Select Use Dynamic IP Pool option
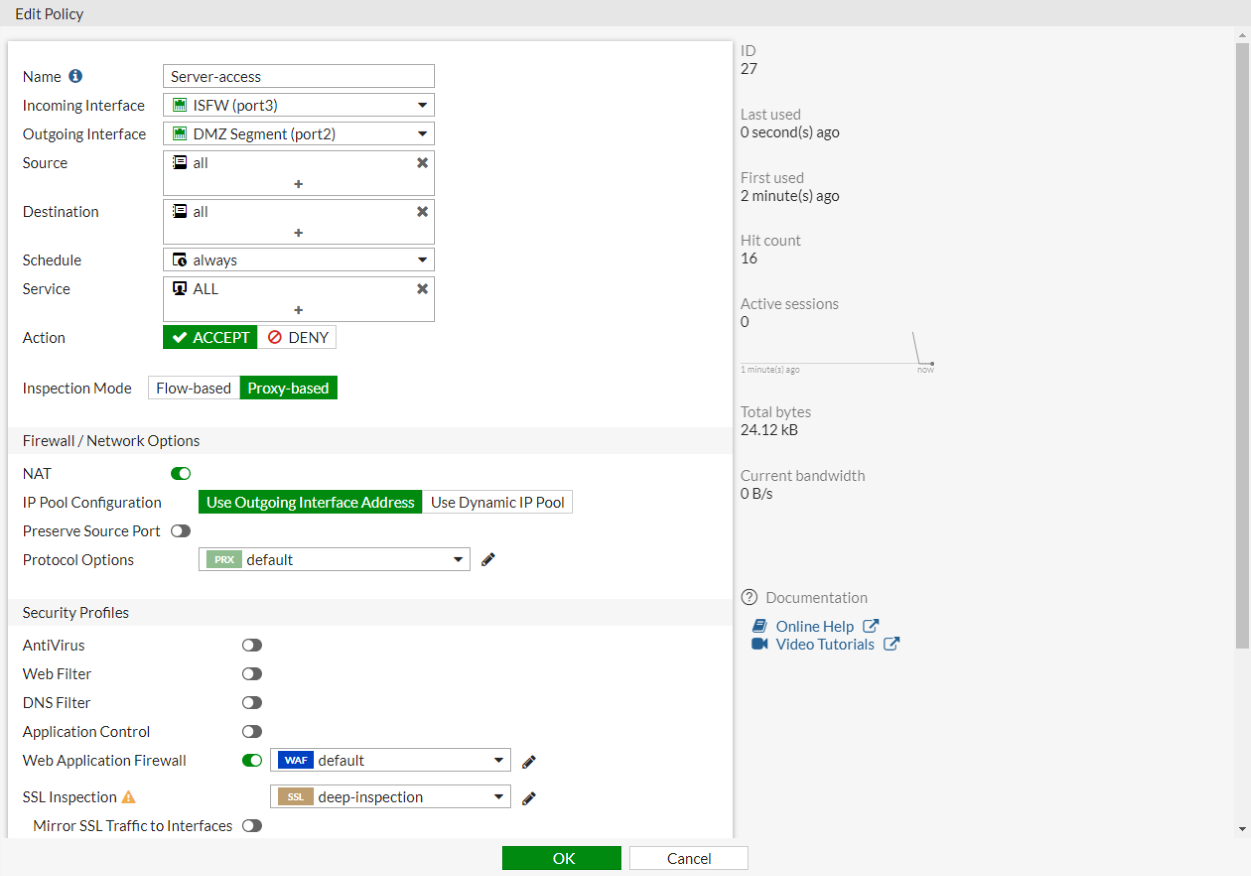1251x876 pixels. [498, 502]
